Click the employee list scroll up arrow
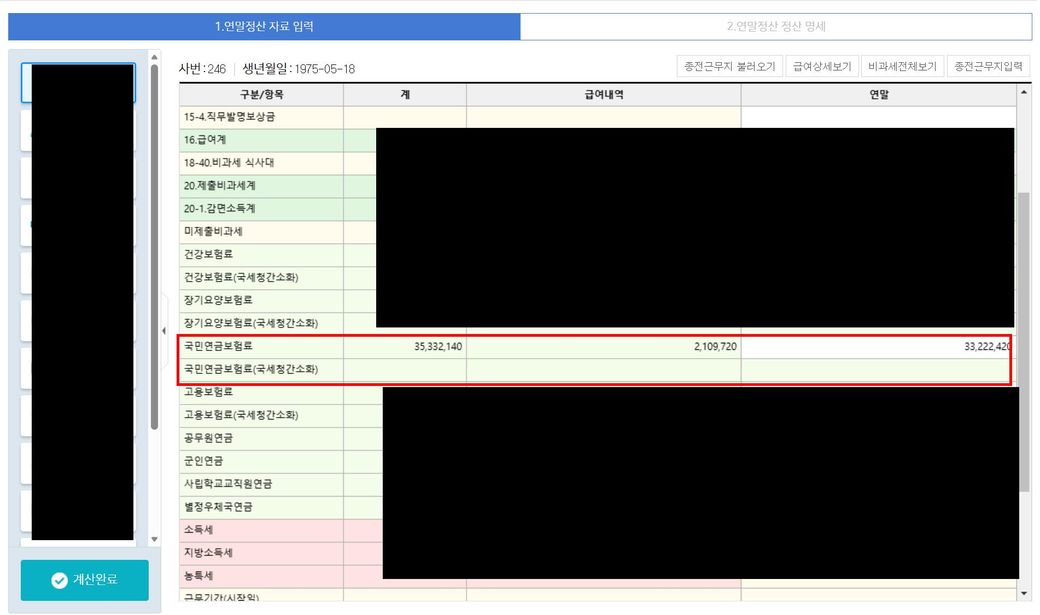 (154, 57)
